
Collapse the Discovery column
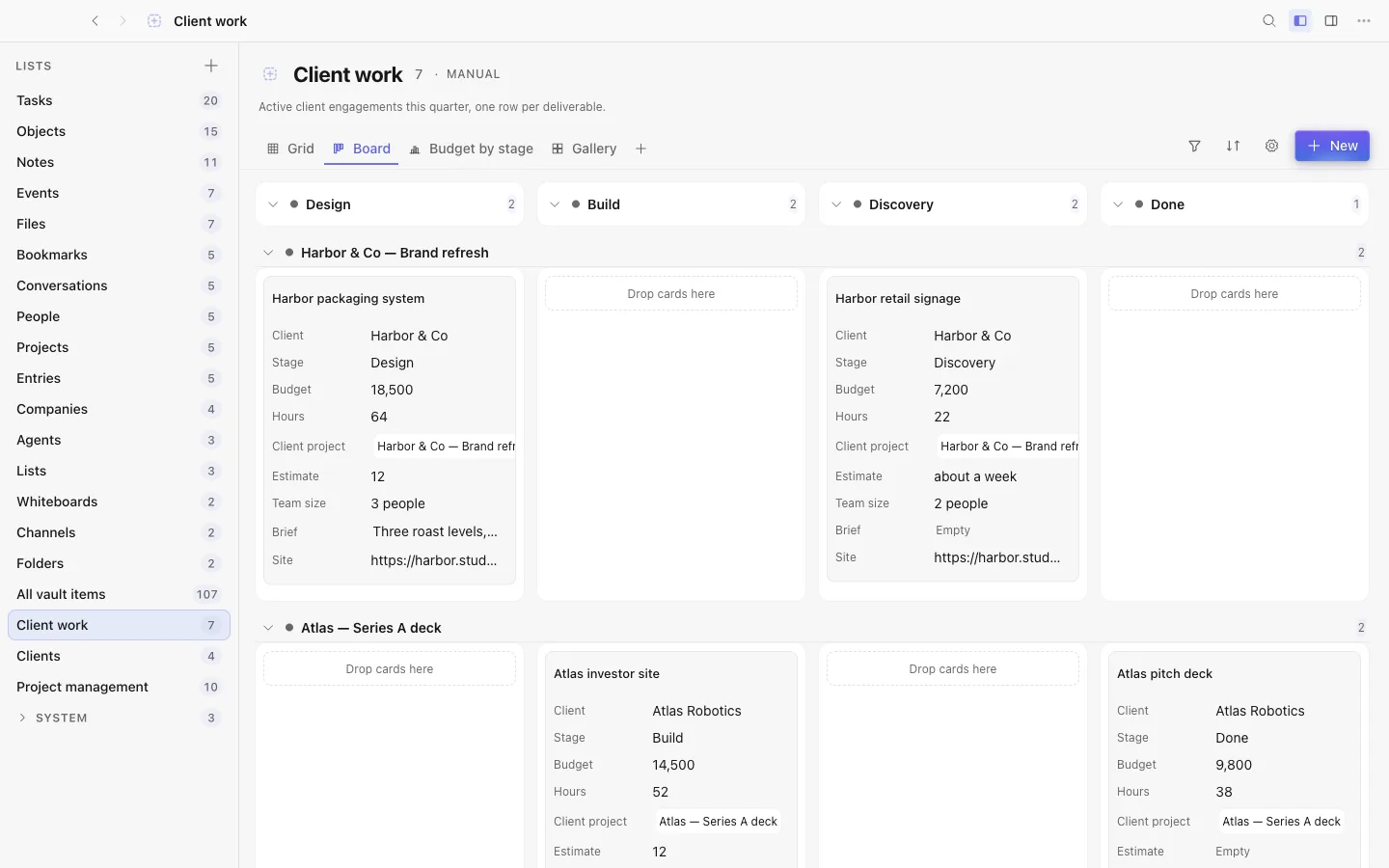836,204
